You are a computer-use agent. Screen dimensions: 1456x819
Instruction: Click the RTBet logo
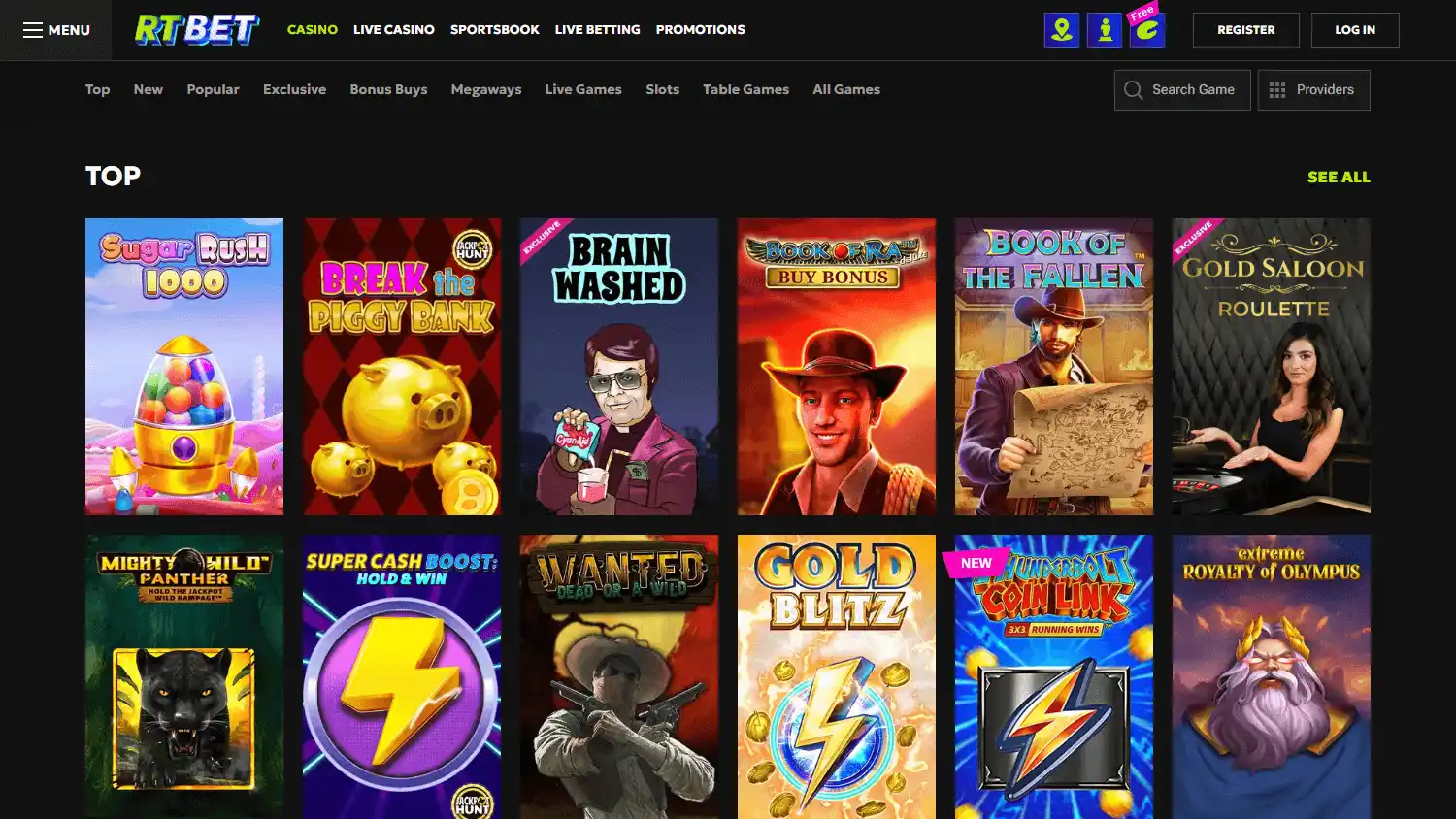point(197,30)
